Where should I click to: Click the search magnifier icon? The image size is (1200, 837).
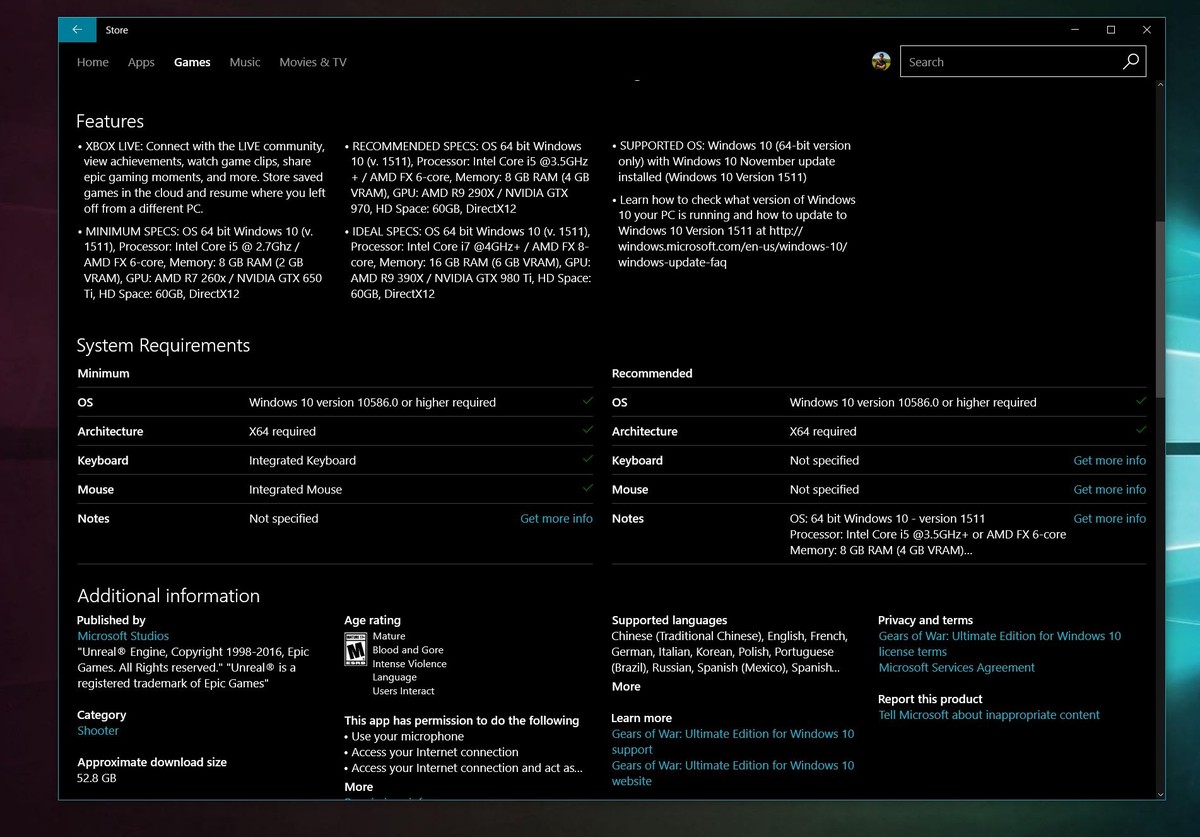pos(1130,61)
